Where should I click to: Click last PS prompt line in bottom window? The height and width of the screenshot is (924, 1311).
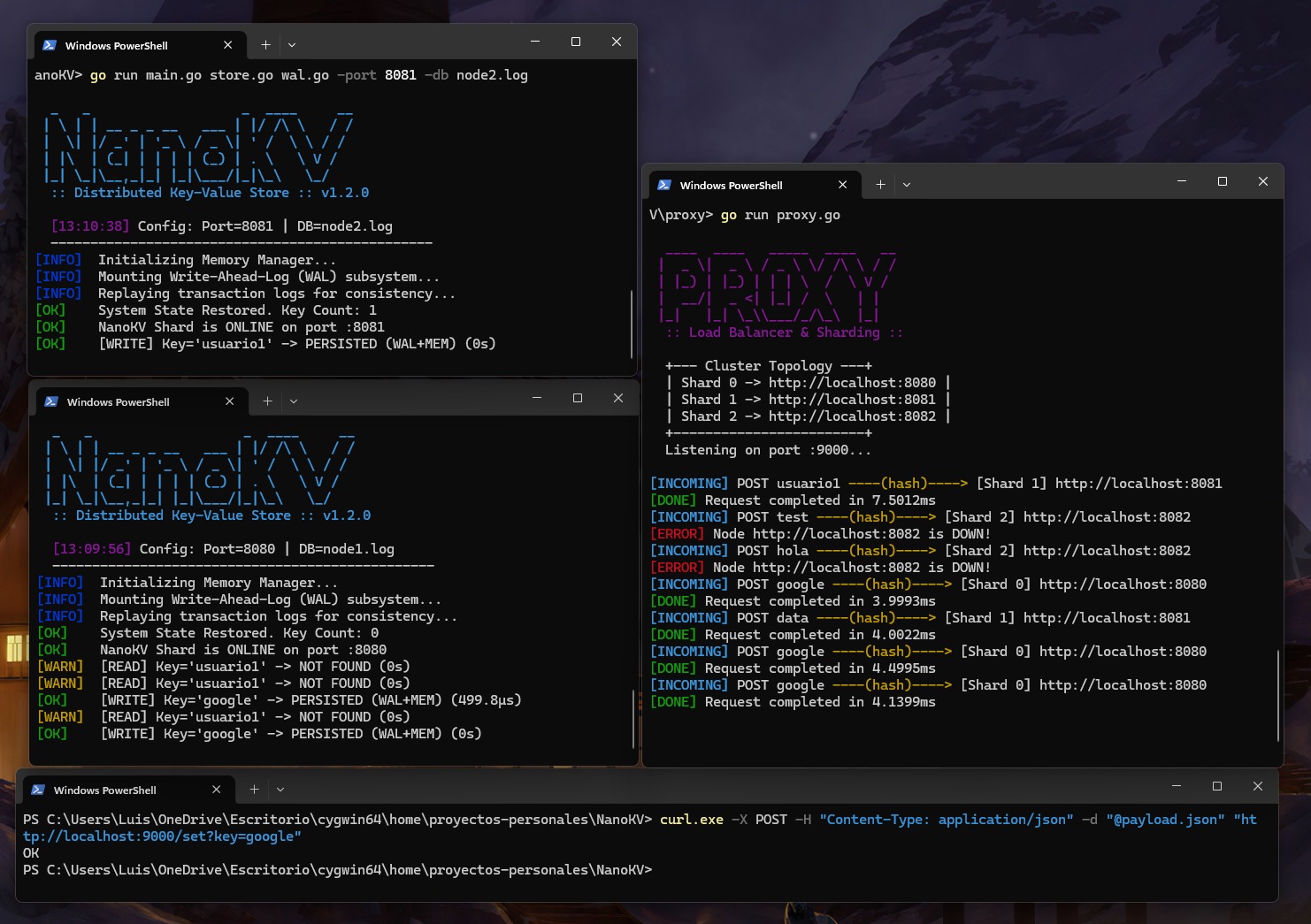[x=337, y=870]
